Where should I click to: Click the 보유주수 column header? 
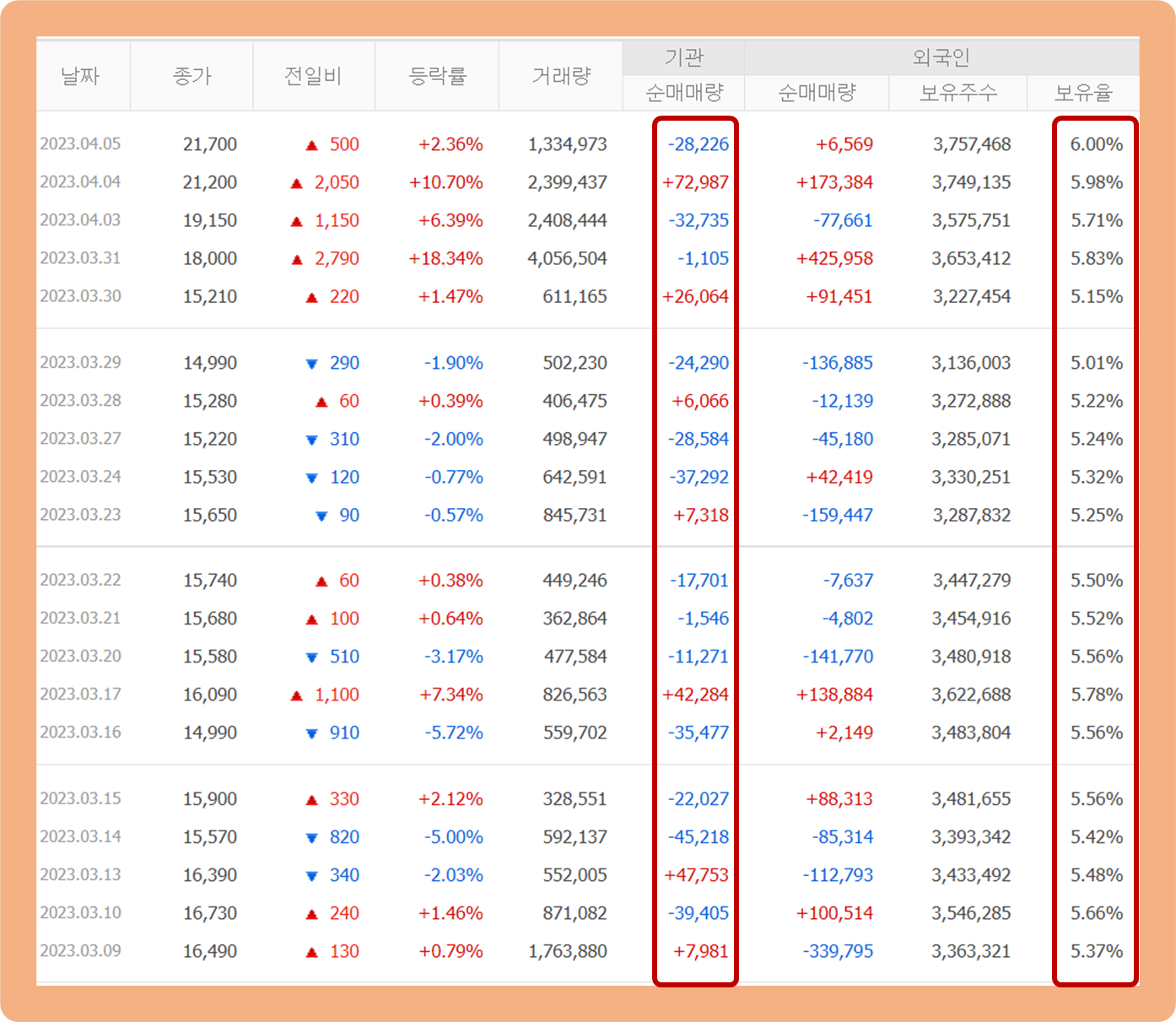coord(958,93)
